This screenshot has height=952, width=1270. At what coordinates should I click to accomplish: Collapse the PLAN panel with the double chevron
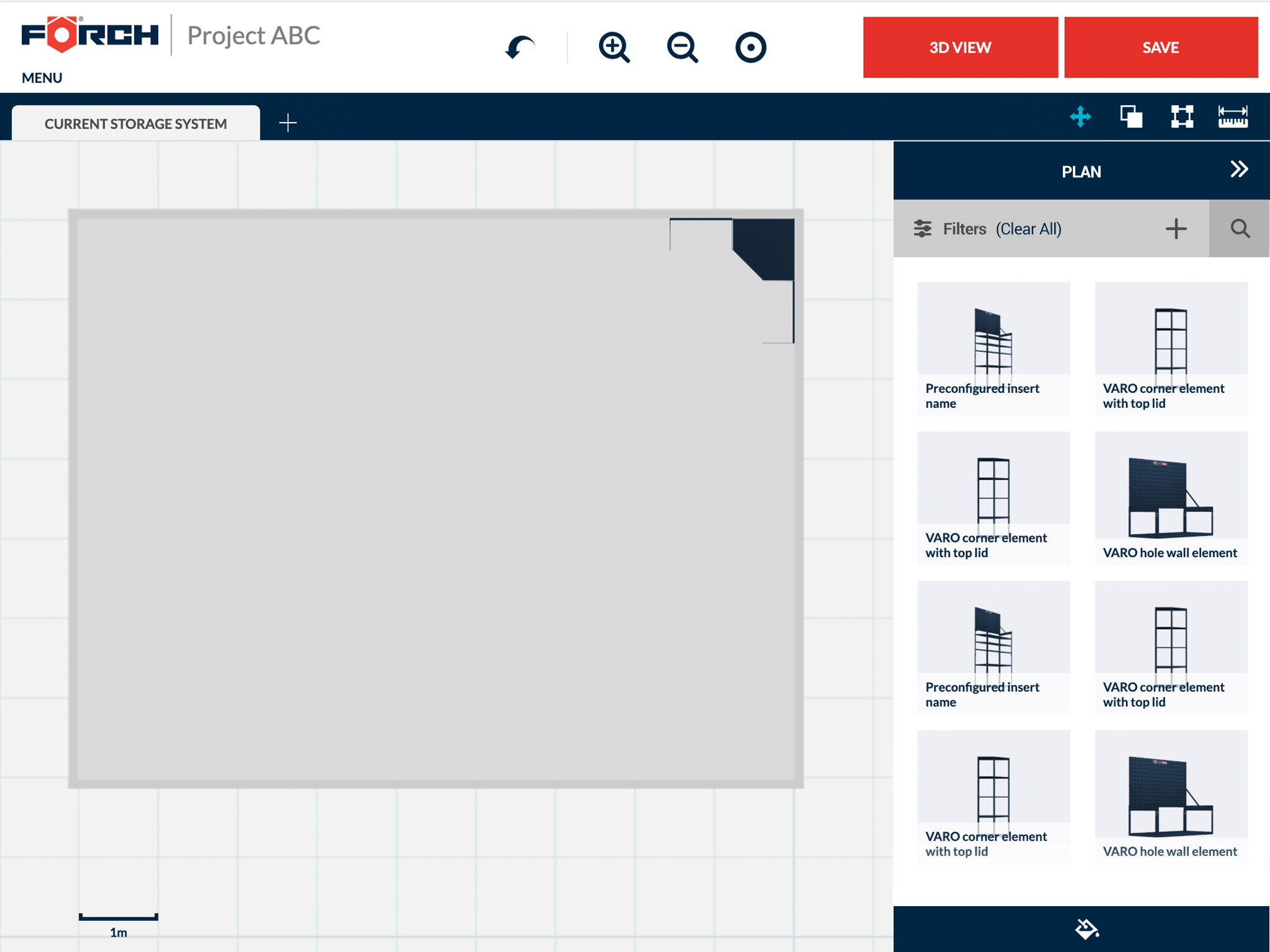(x=1239, y=169)
